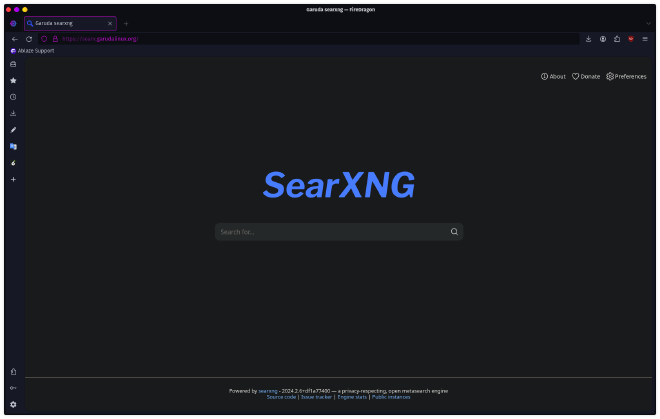Open the account profile icon in toolbar

point(603,39)
